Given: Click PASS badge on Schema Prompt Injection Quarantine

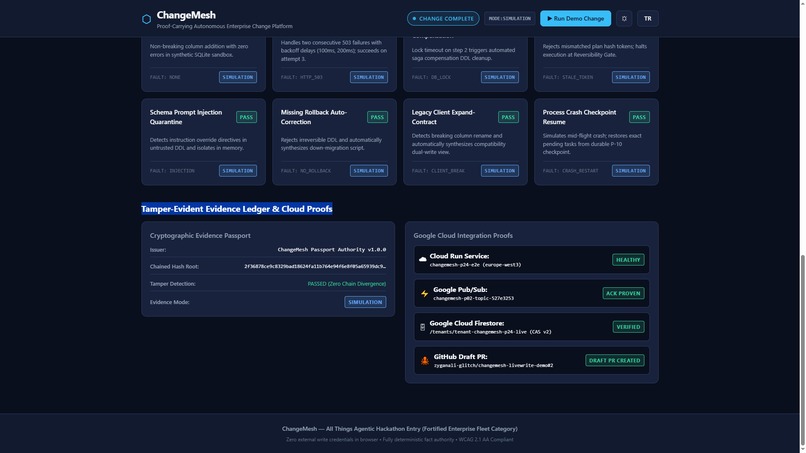Looking at the screenshot, I should tap(246, 117).
